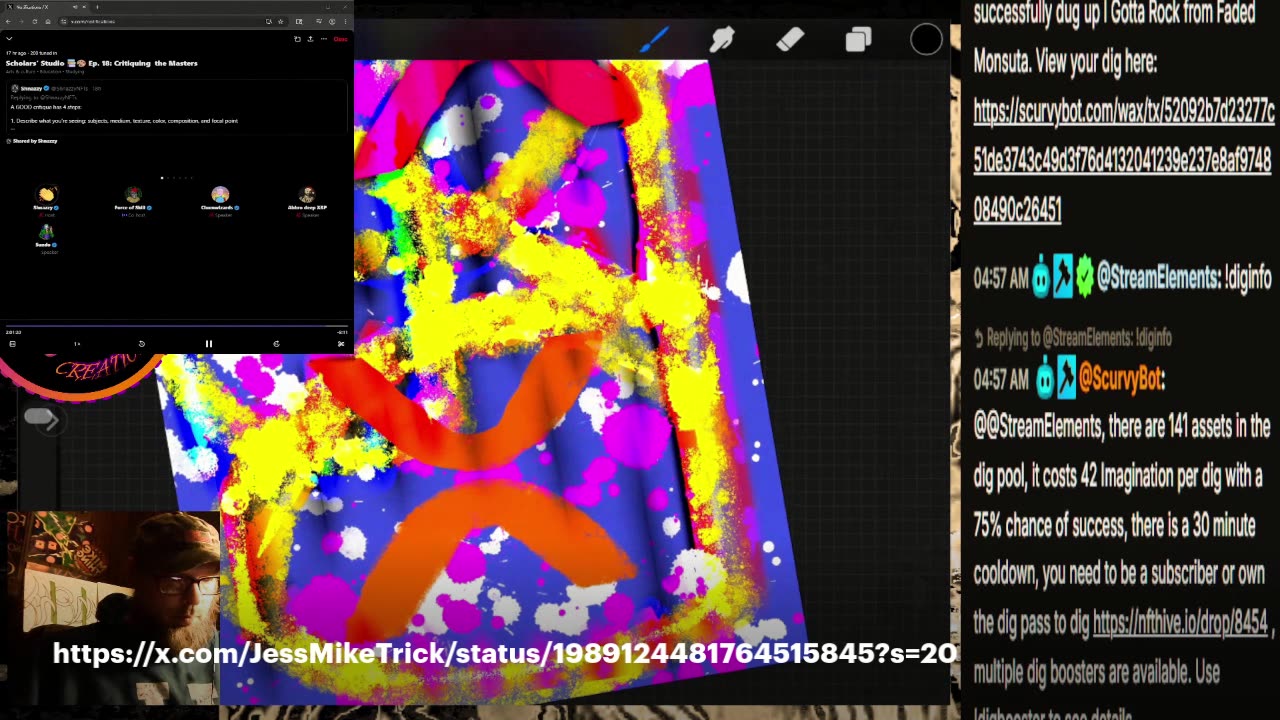Open the black color picker circle
This screenshot has width=1280, height=720.
pyautogui.click(x=926, y=40)
